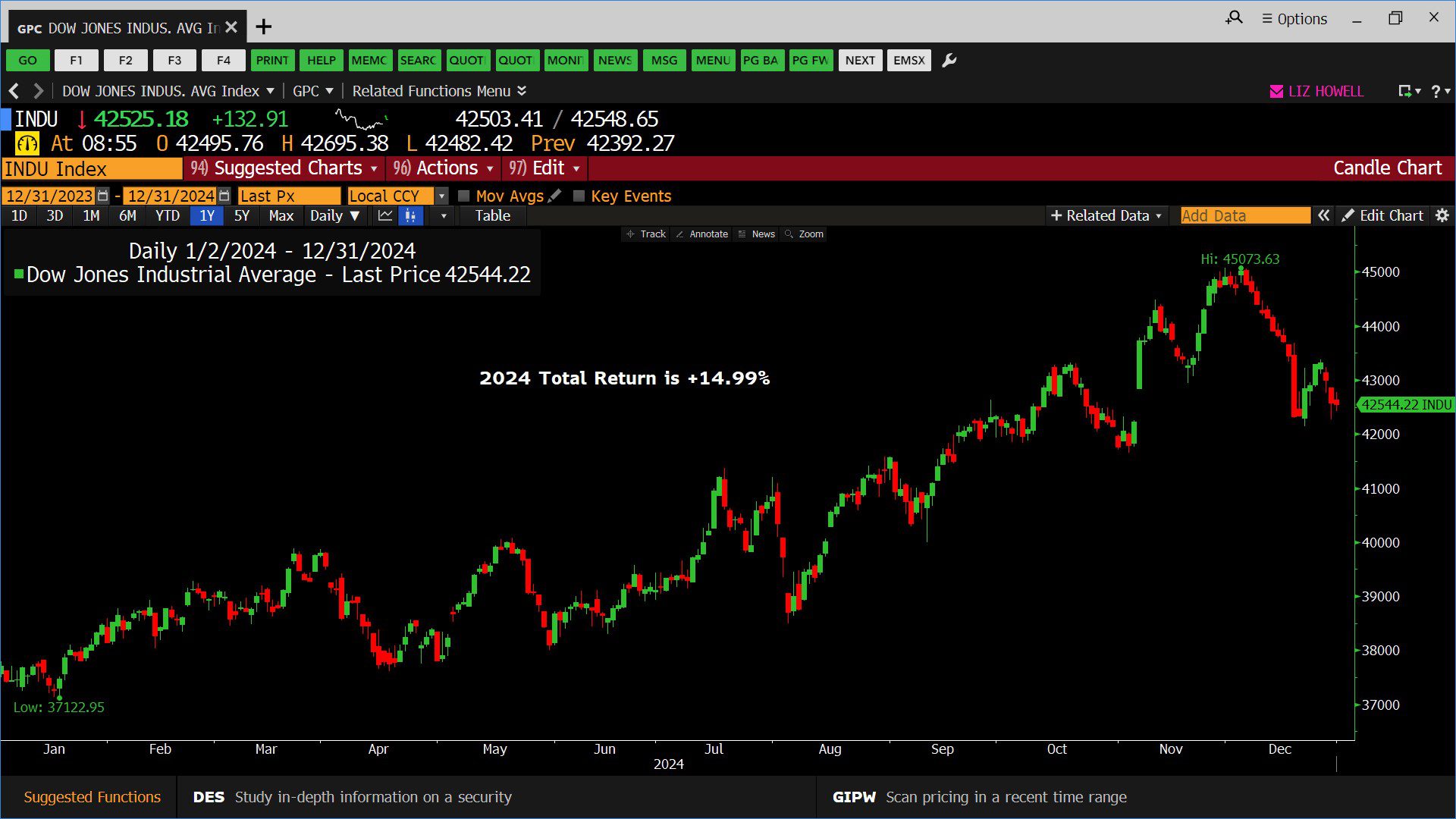Toggle the Key Events checkbox
Screen dimensions: 1456x819
pos(579,196)
